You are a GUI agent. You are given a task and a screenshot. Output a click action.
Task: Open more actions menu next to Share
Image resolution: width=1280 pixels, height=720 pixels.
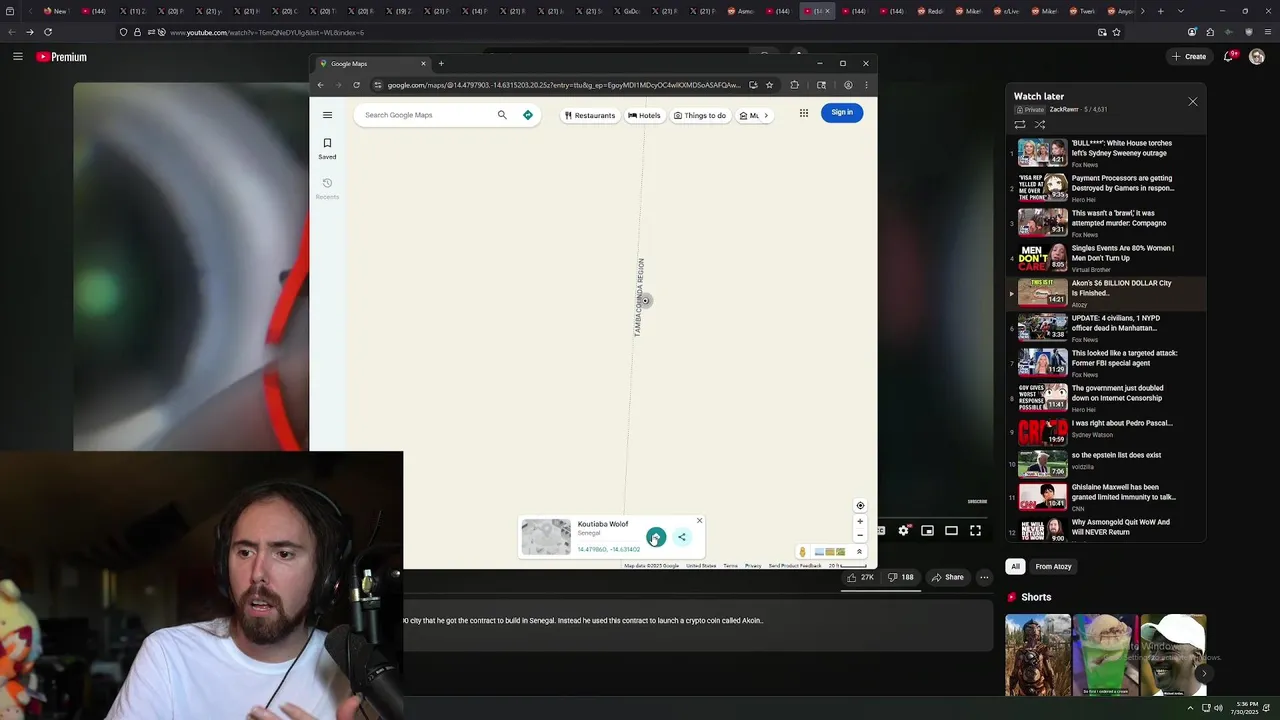coord(984,577)
